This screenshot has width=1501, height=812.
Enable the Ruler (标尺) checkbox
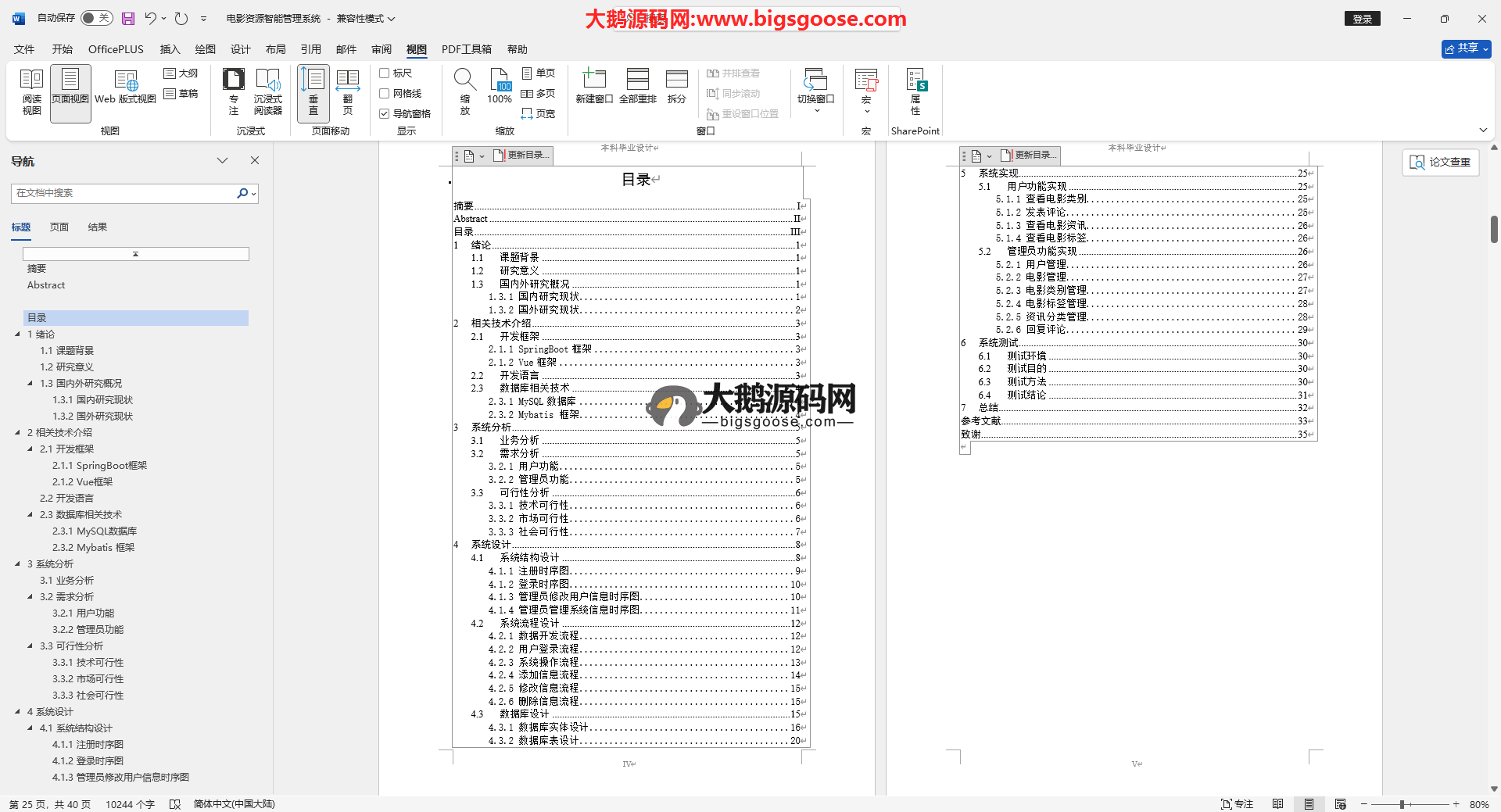(x=385, y=73)
